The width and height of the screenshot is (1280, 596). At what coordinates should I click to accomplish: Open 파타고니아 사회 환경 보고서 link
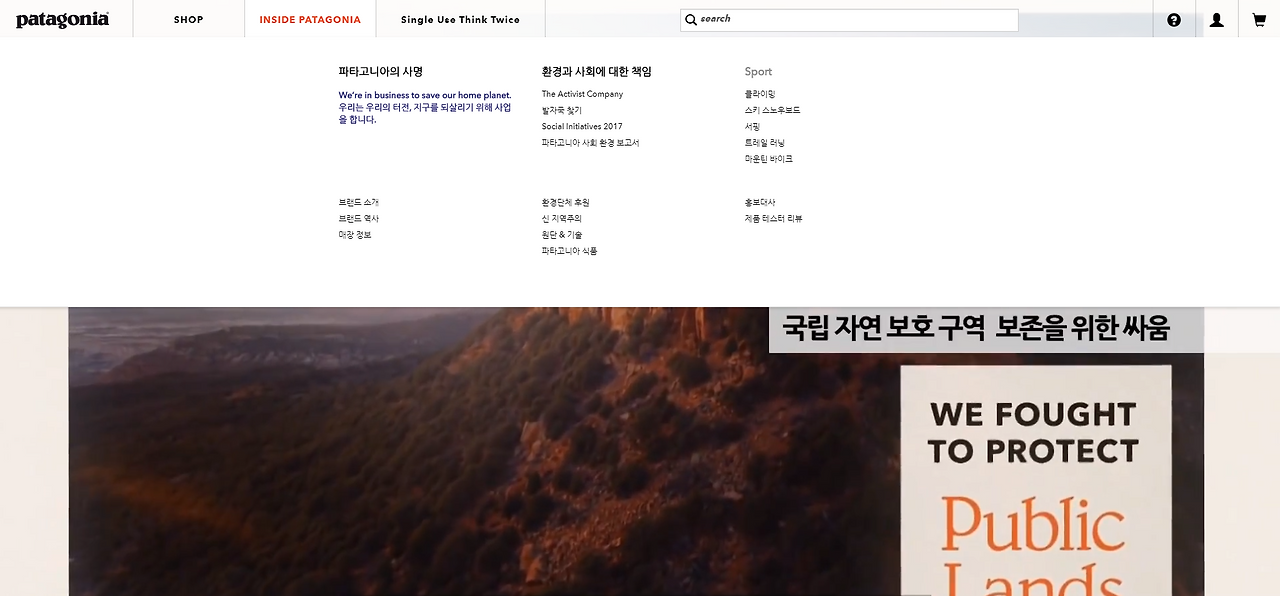(590, 143)
